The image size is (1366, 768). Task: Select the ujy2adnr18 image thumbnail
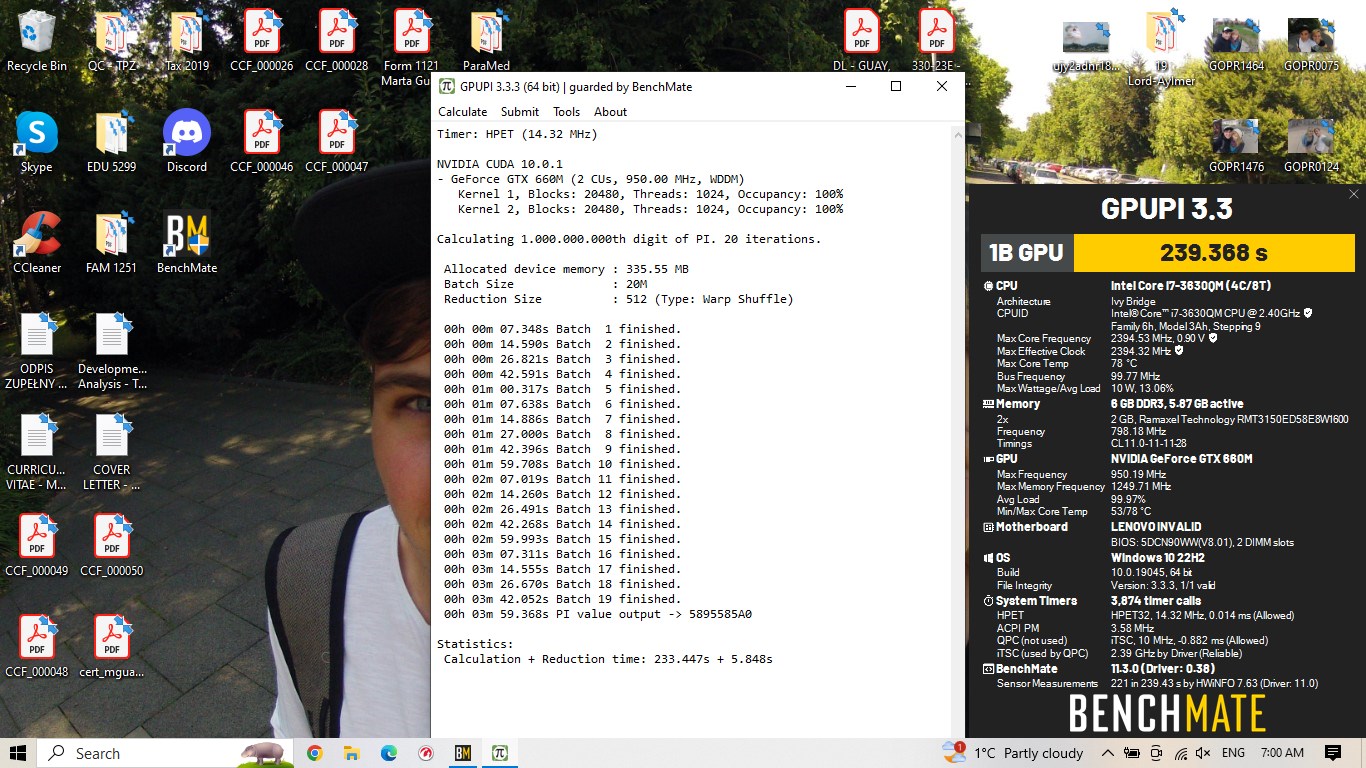[x=1087, y=45]
